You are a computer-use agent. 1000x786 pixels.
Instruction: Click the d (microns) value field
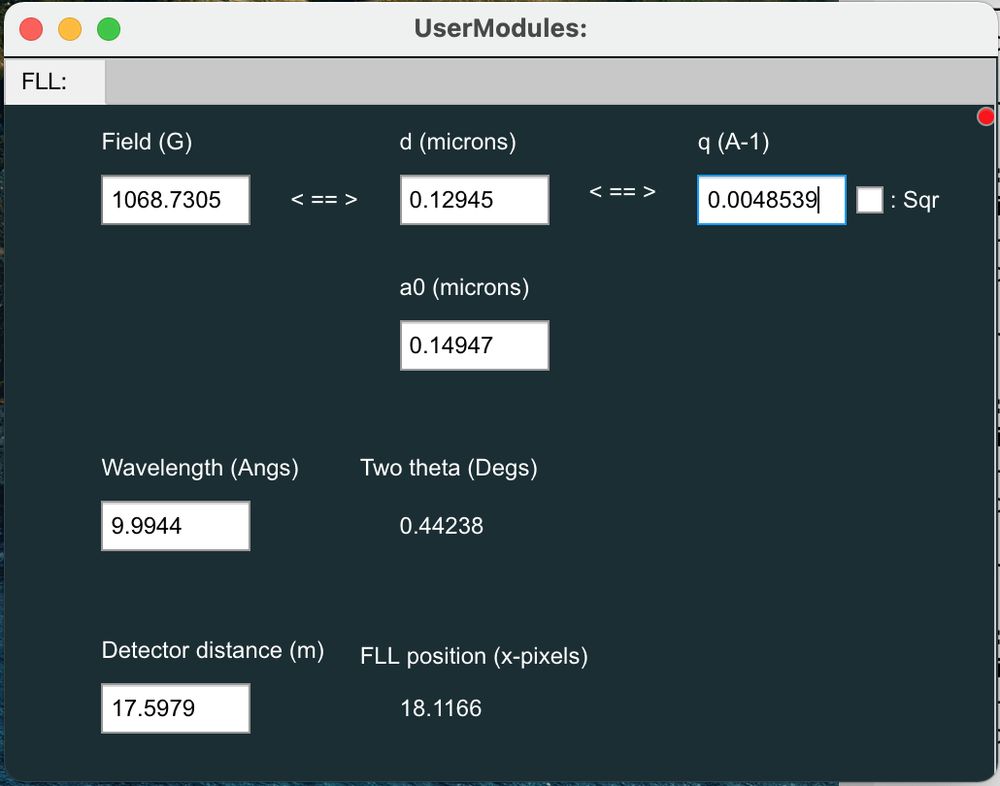474,199
